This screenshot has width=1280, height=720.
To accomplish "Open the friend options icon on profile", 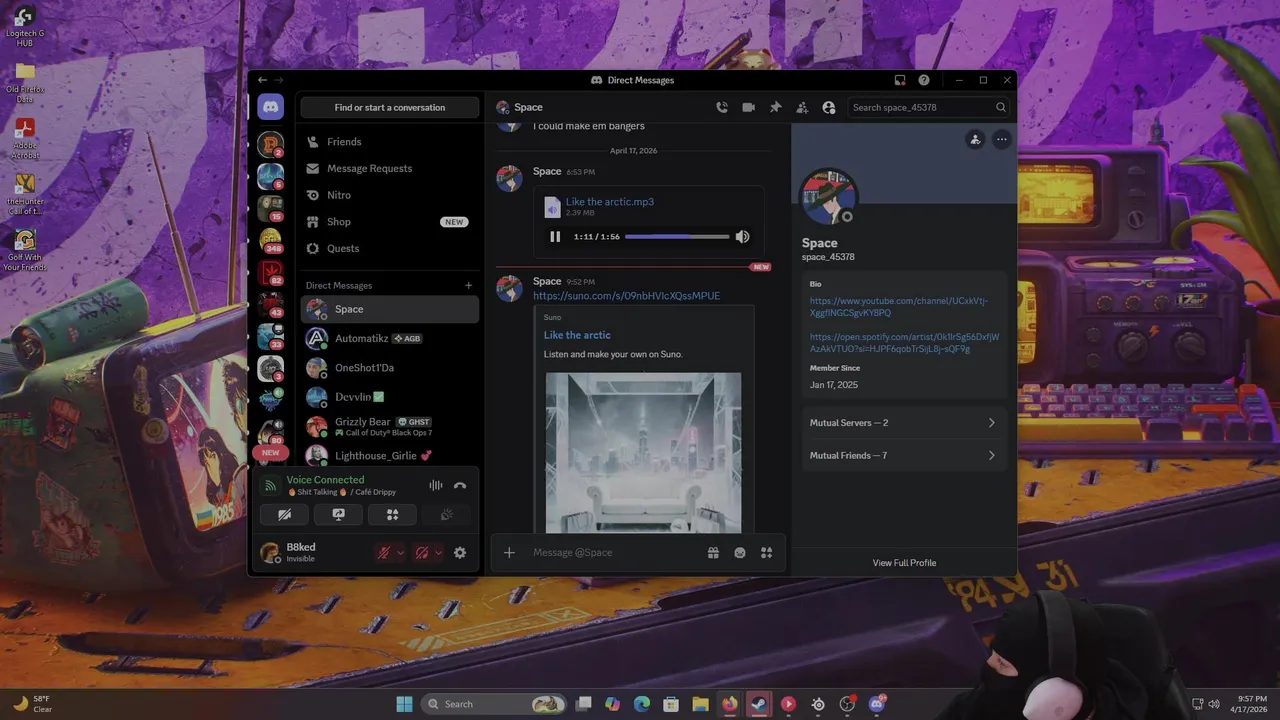I will (975, 139).
